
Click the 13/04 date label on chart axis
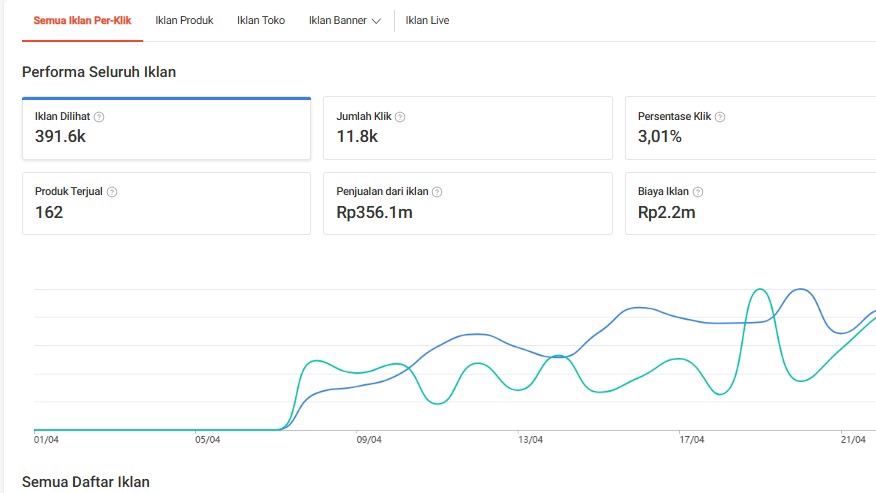530,440
